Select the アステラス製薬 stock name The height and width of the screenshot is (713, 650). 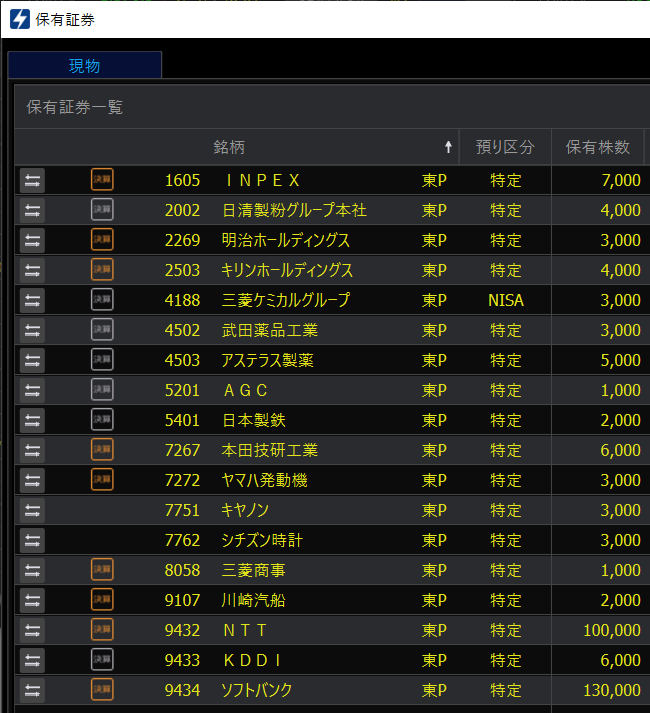(x=267, y=361)
